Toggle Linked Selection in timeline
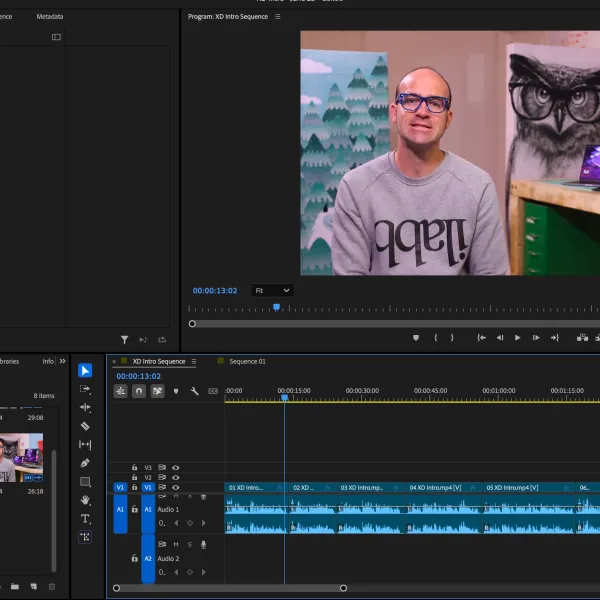 157,391
